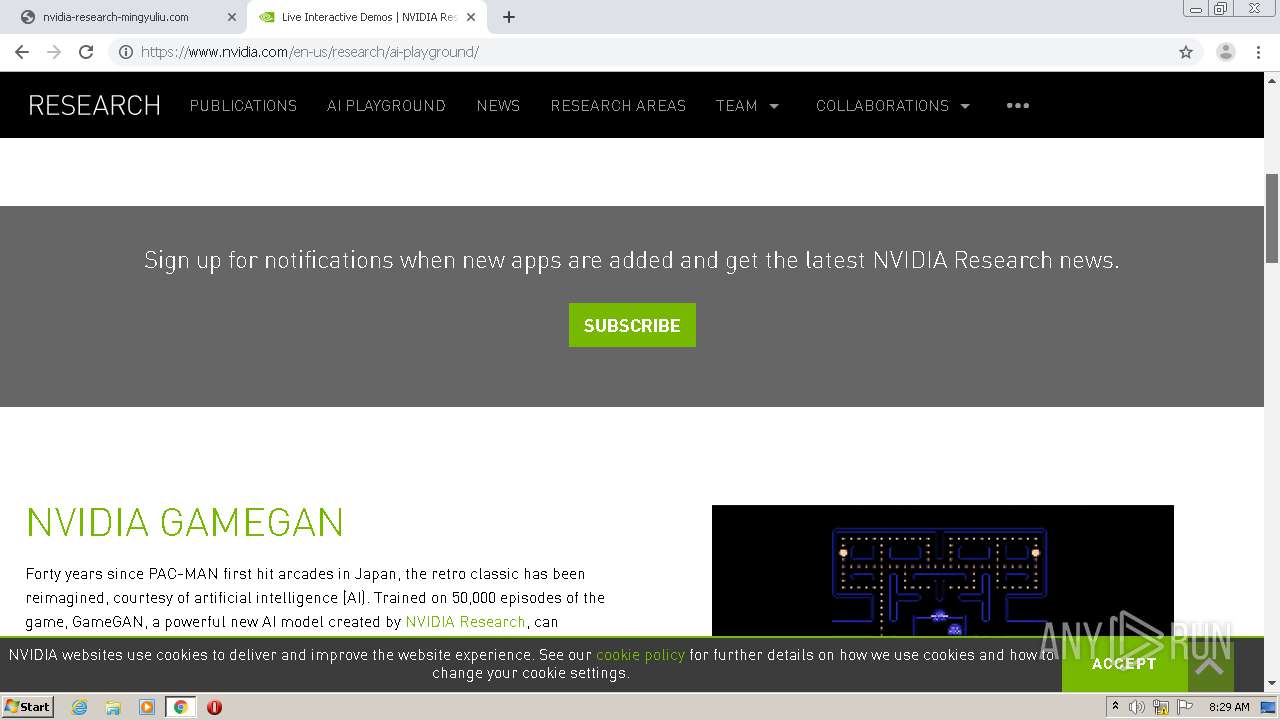Open the Action Center flag icon
This screenshot has height=720, width=1280.
tap(1185, 707)
